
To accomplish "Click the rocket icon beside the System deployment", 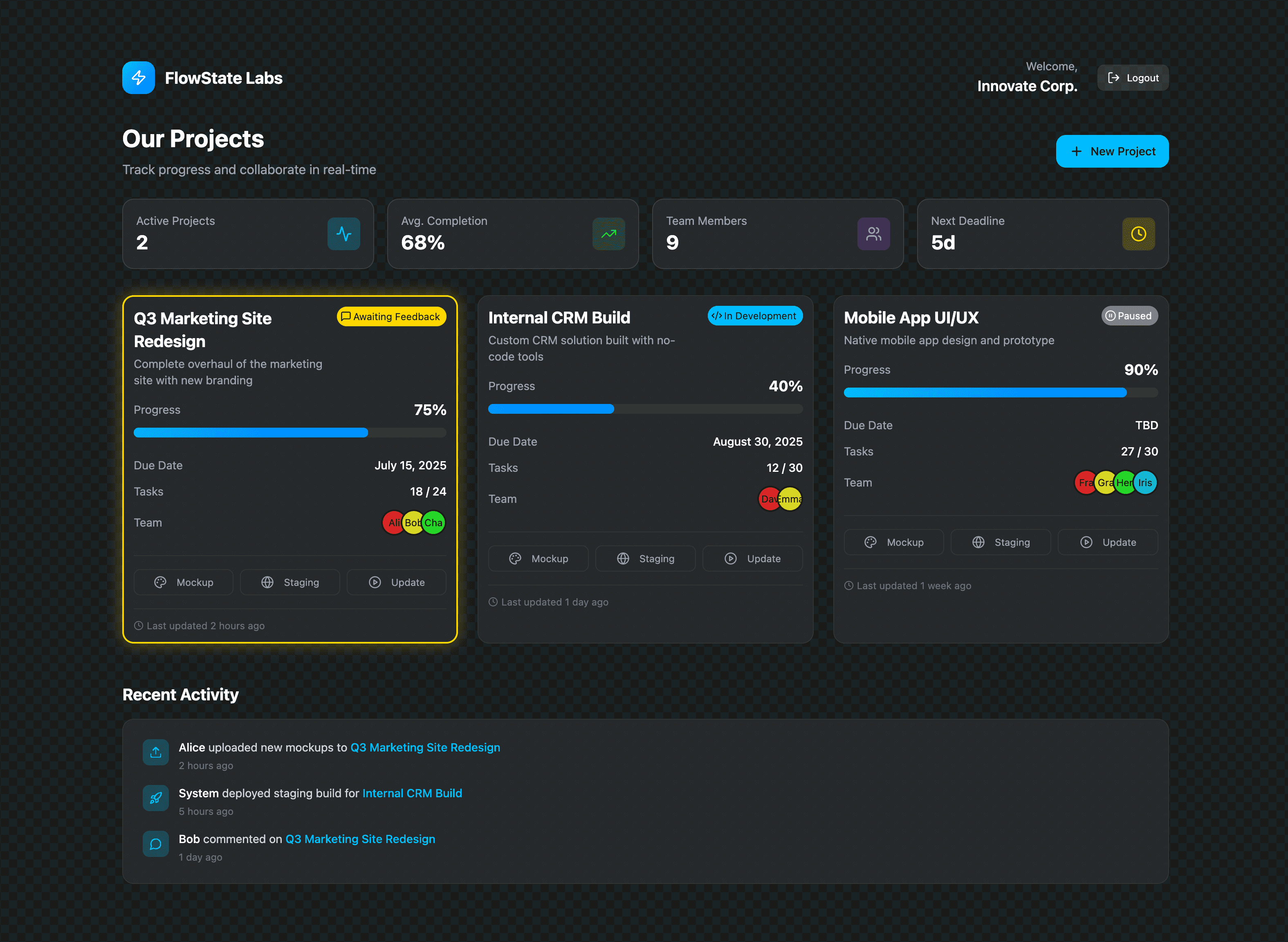I will (x=156, y=798).
